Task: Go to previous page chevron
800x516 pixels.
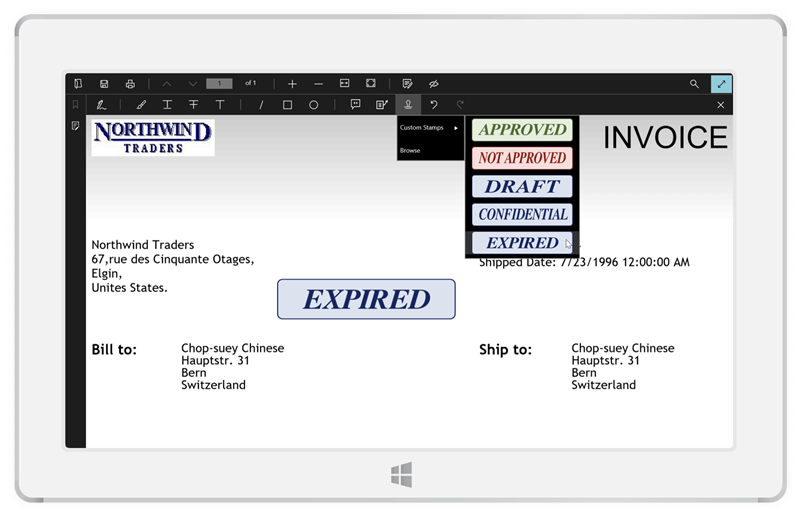Action: [166, 84]
